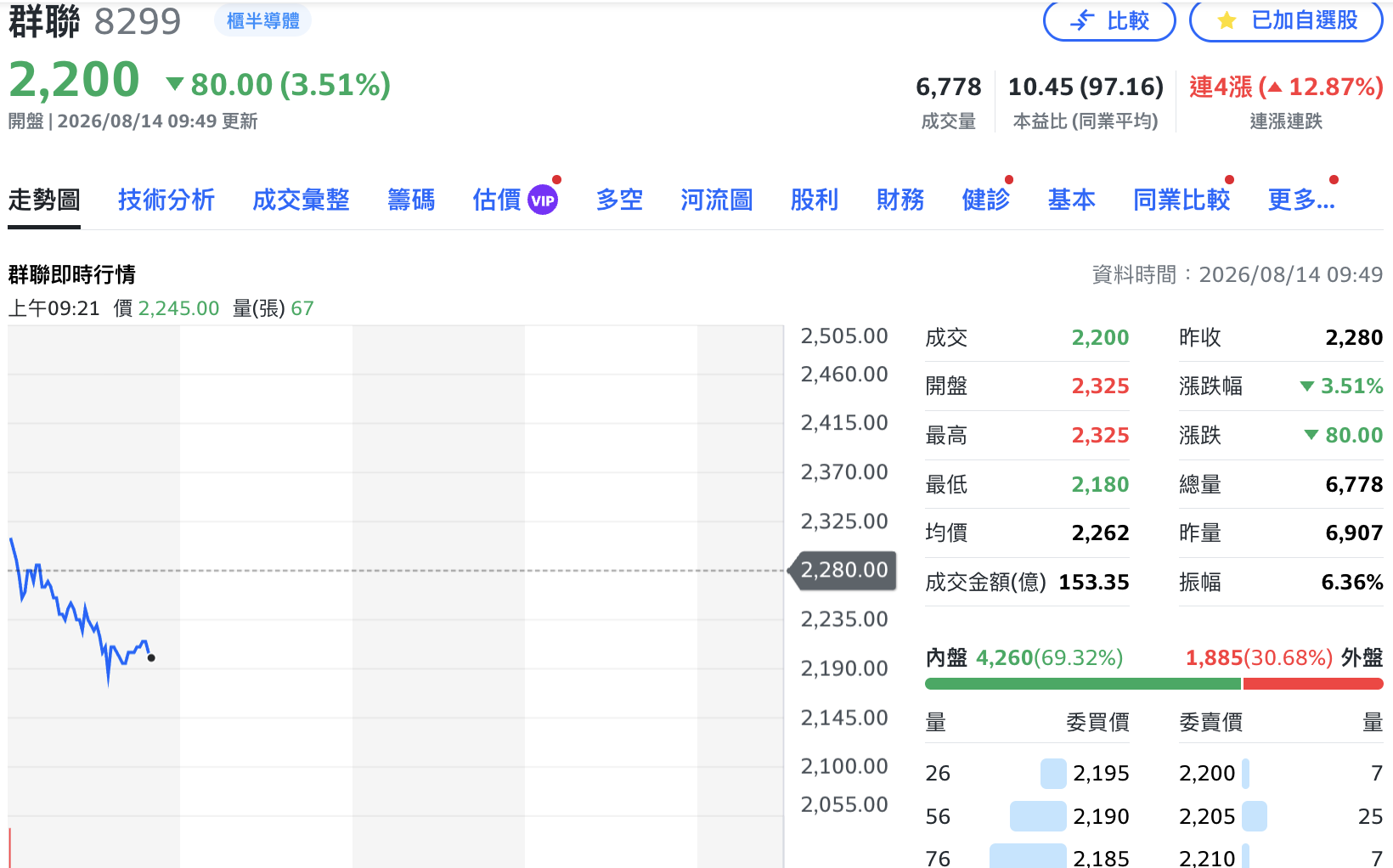1393x868 pixels.
Task: Click the 昨收 value 2,280
Action: pos(1354,338)
